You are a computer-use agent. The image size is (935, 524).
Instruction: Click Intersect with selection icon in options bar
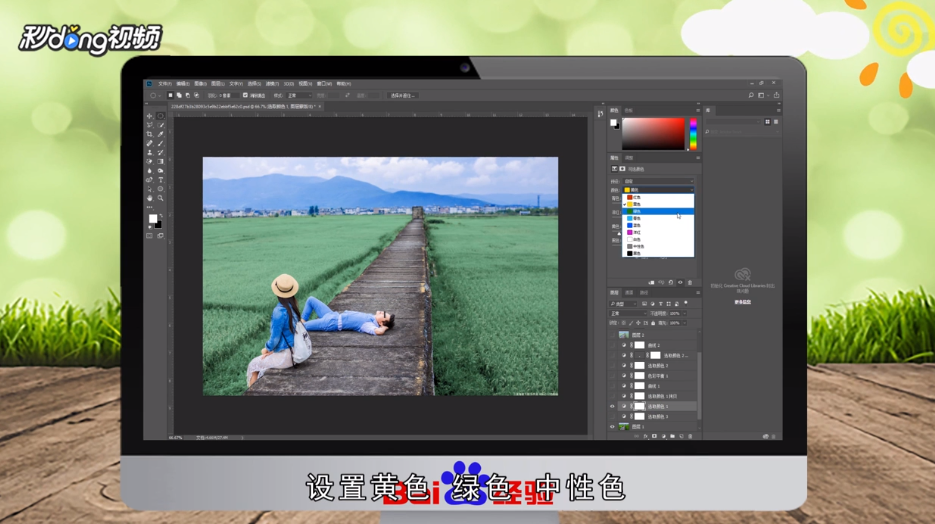[196, 95]
